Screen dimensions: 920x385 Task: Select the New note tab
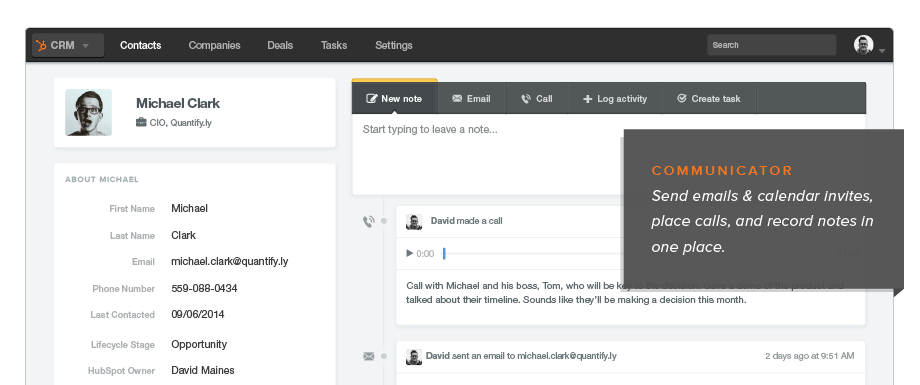click(394, 99)
